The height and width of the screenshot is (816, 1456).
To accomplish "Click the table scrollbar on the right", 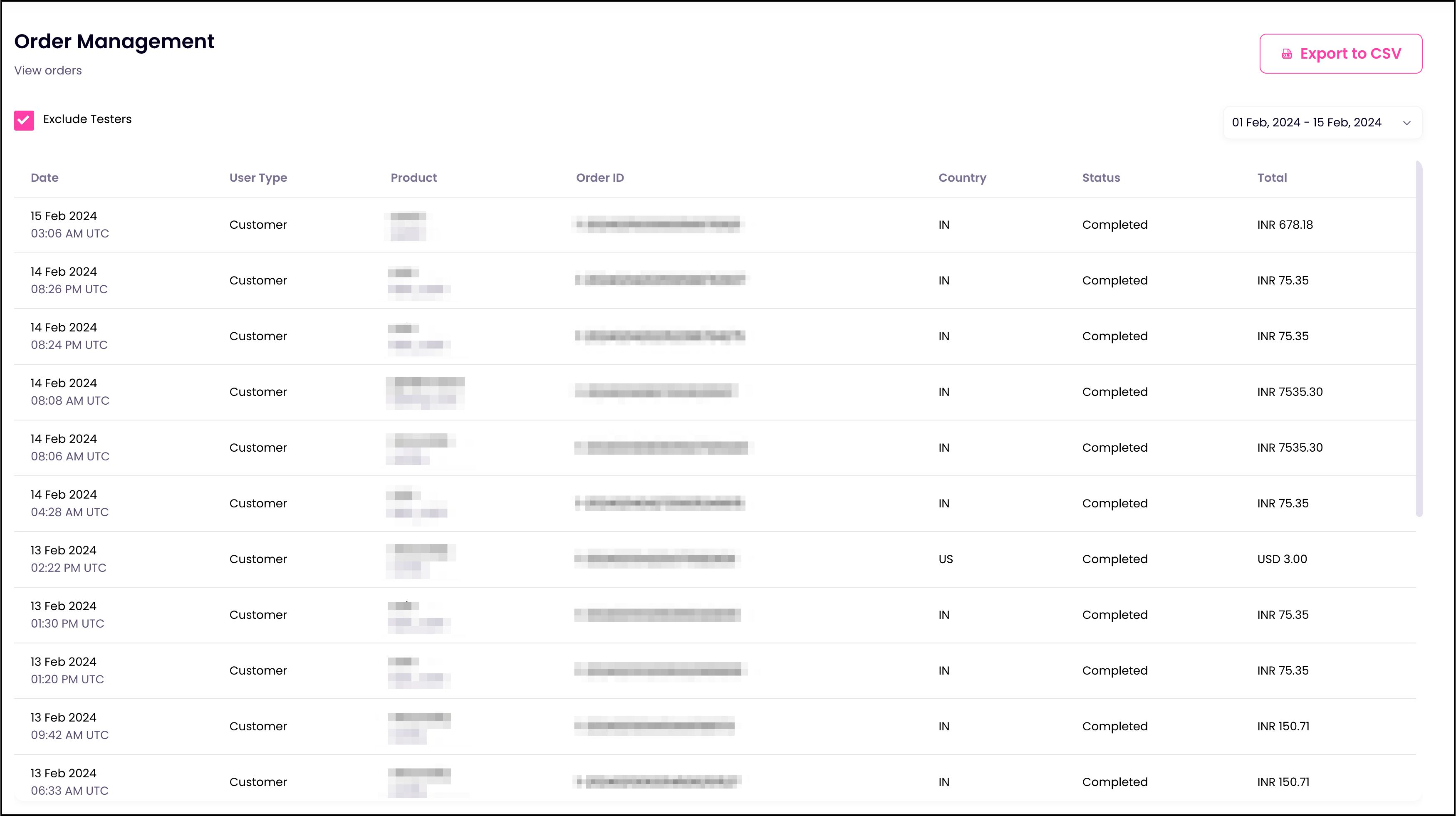I will [x=1419, y=339].
